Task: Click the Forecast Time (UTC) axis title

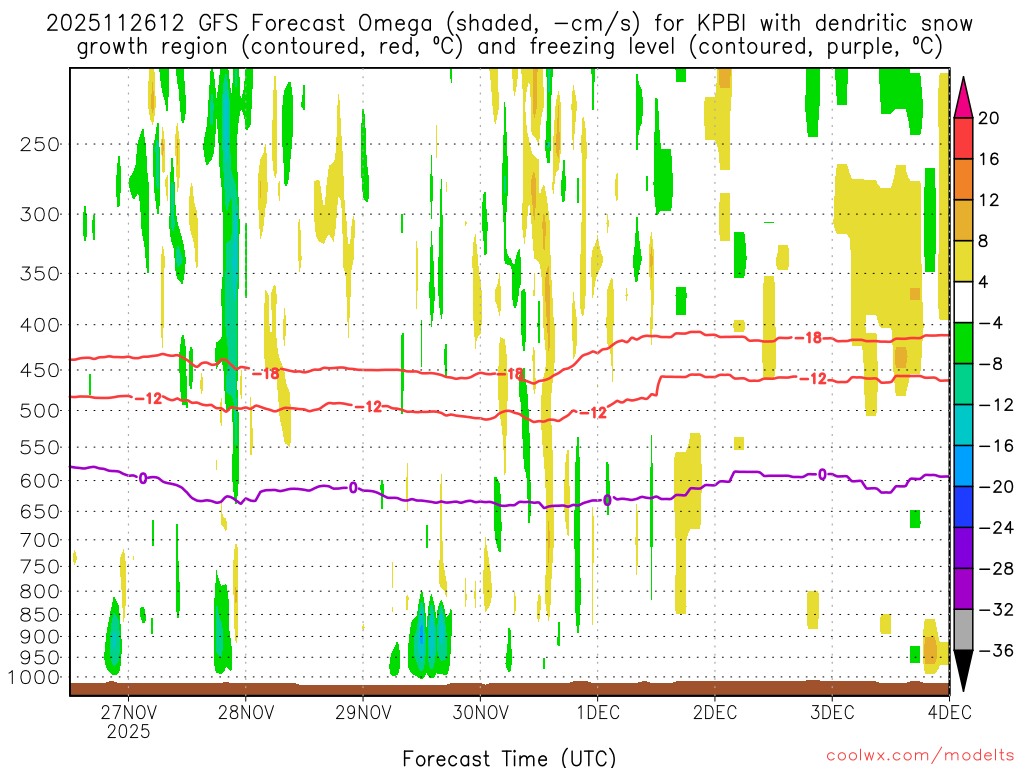Action: 509,758
